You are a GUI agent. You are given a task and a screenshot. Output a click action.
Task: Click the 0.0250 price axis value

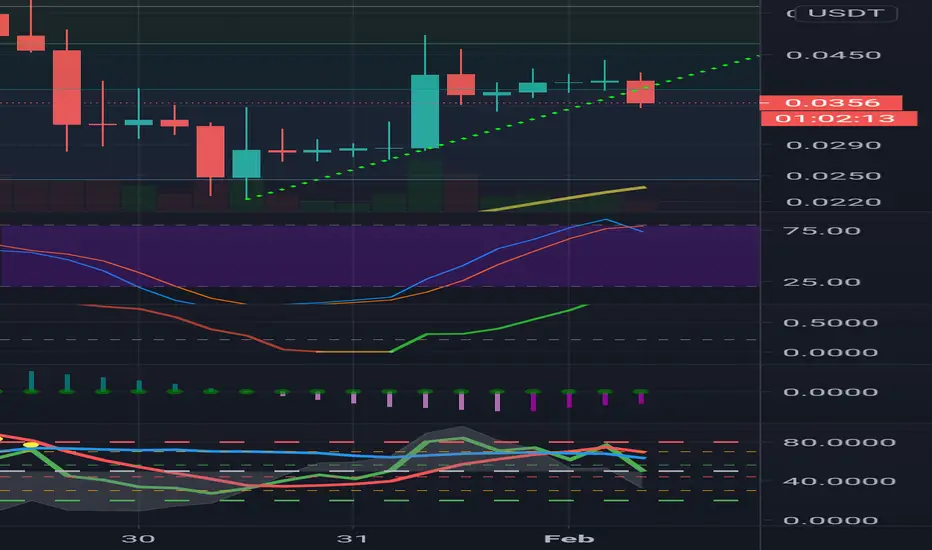(833, 176)
